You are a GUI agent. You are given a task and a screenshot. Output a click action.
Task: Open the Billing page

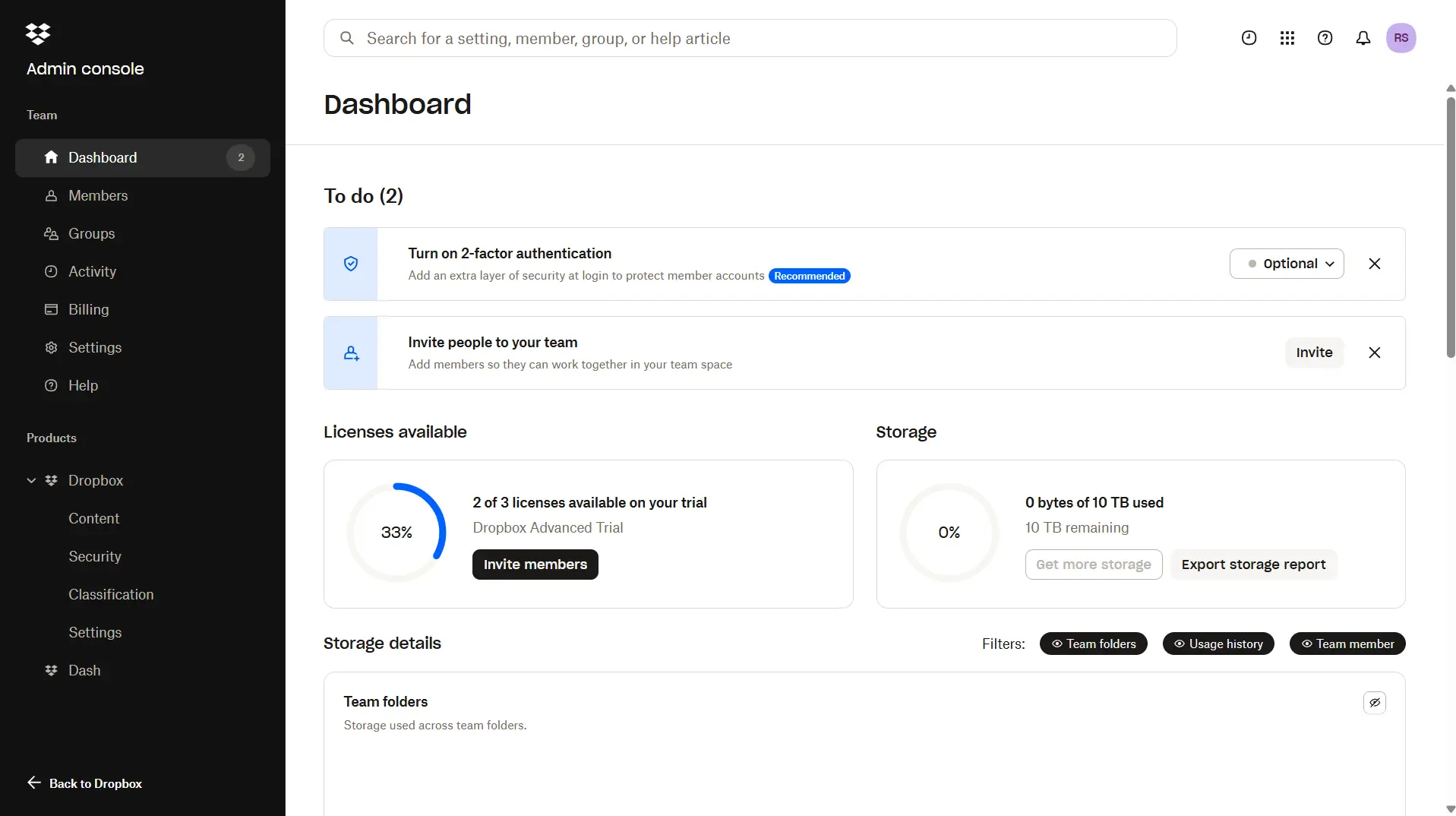click(143, 309)
